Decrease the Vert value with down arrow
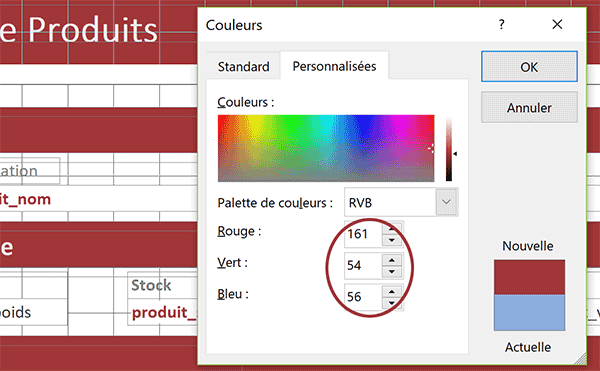600x371 pixels. coord(391,272)
